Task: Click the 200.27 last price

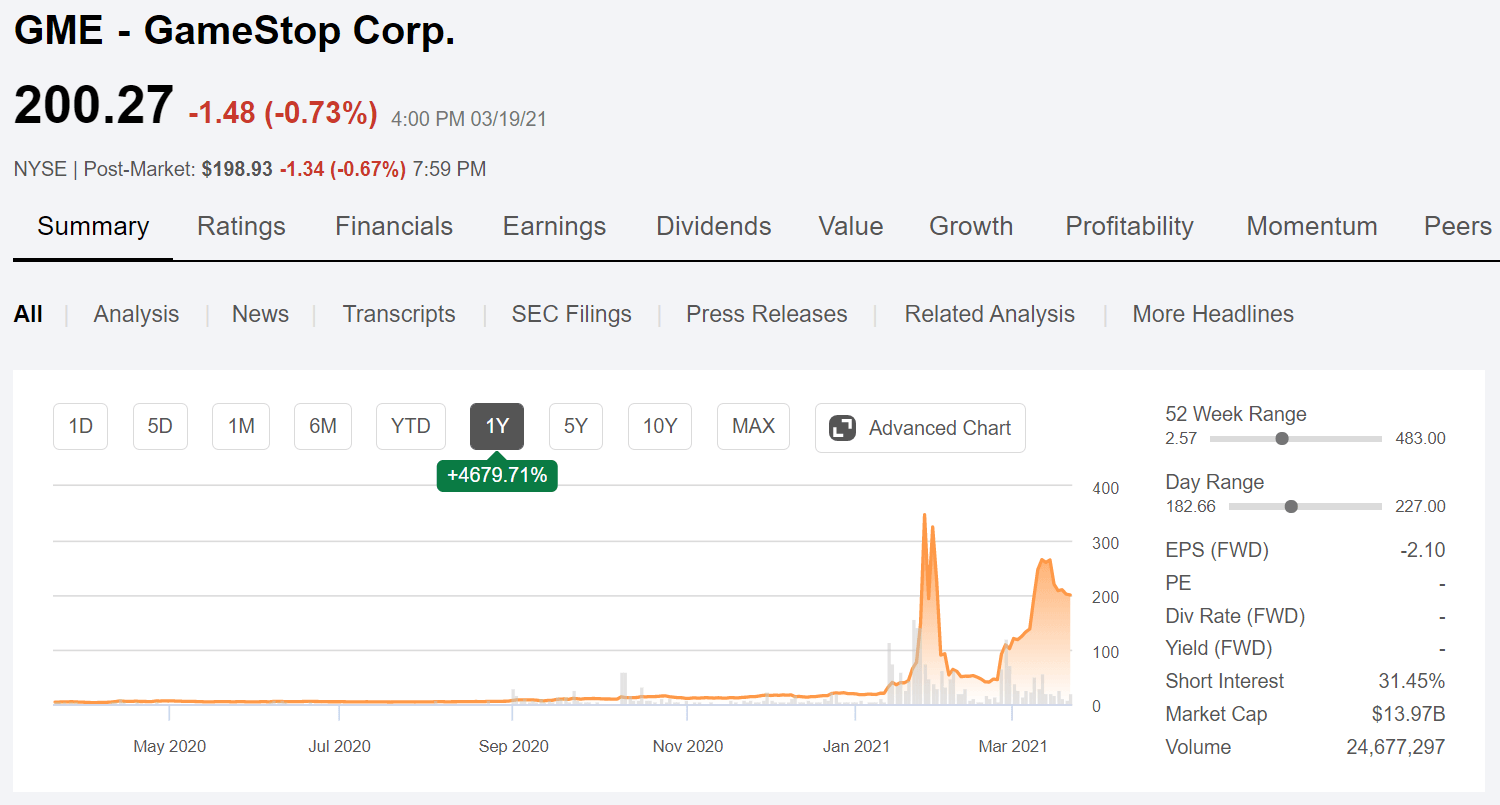Action: pyautogui.click(x=94, y=106)
